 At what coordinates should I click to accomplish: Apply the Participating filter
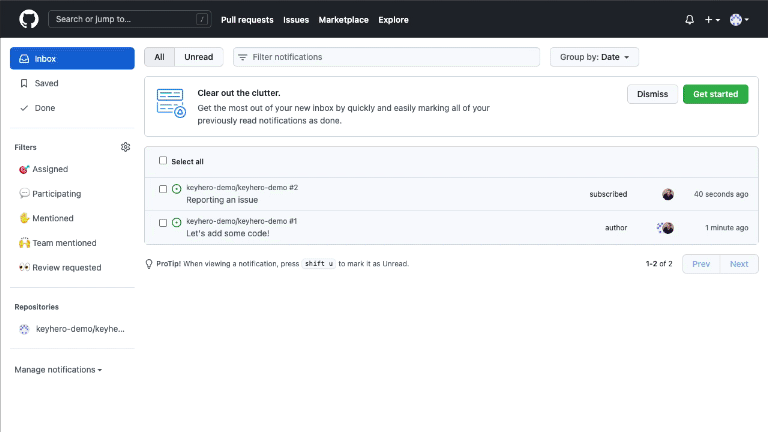click(50, 194)
